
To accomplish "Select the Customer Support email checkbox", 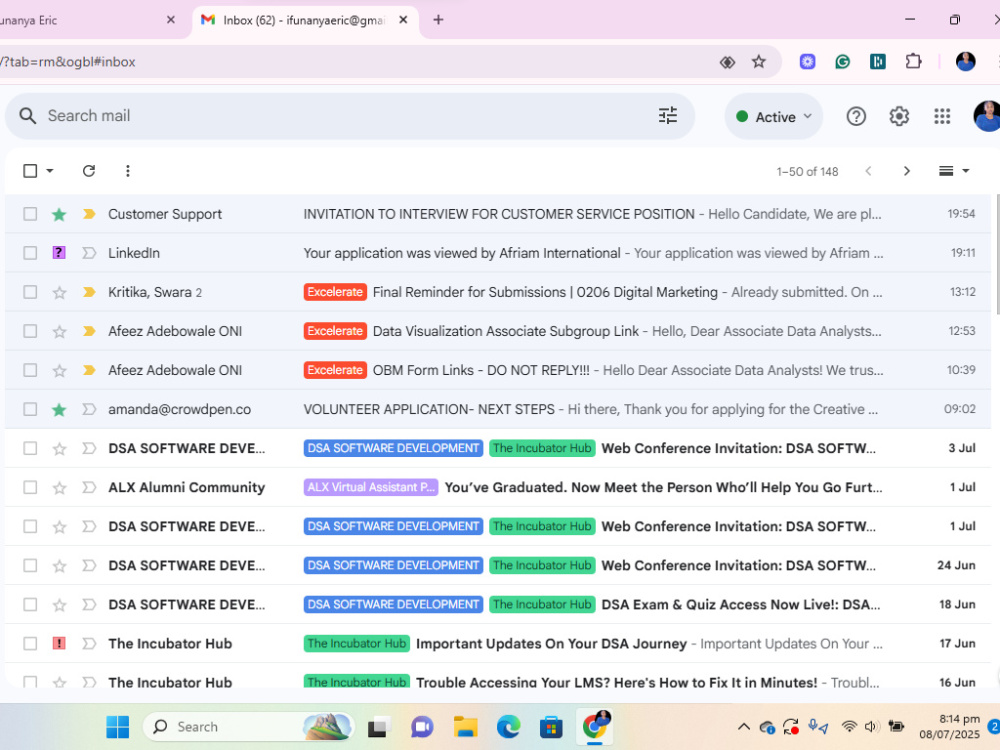I will pyautogui.click(x=30, y=214).
